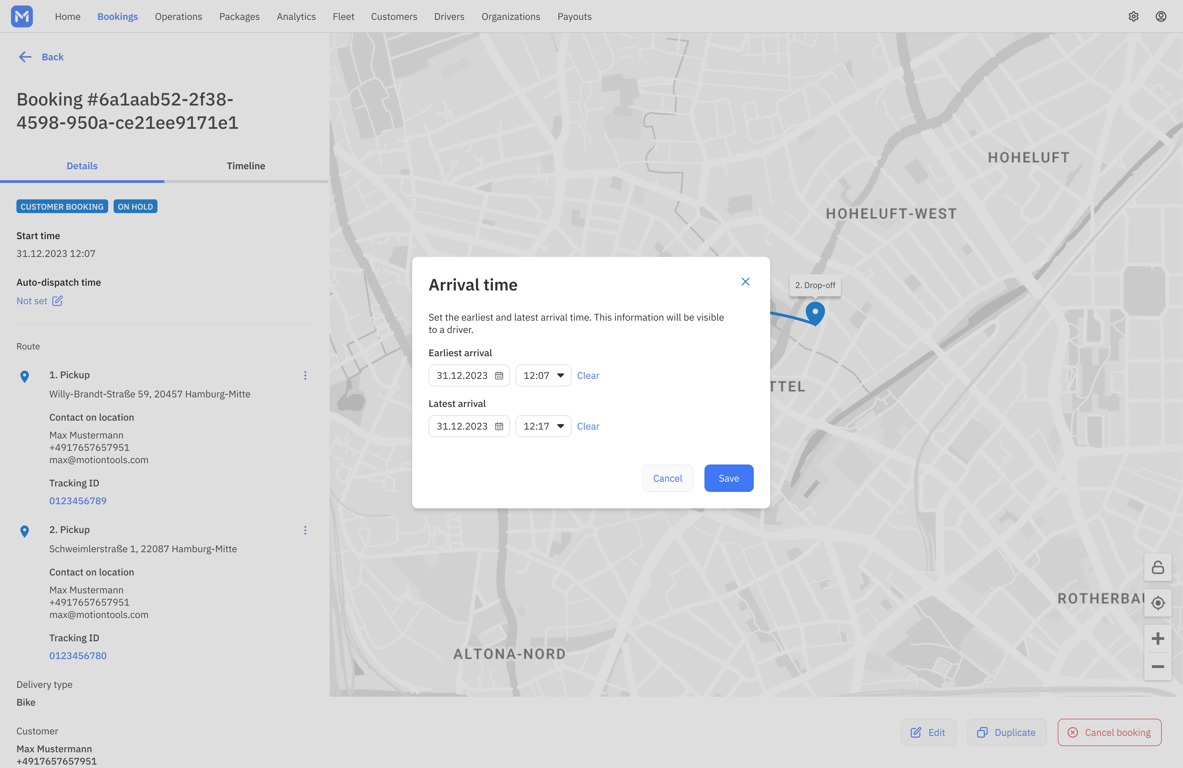Open options menu for 1. Pickup
The width and height of the screenshot is (1183, 768).
point(305,376)
